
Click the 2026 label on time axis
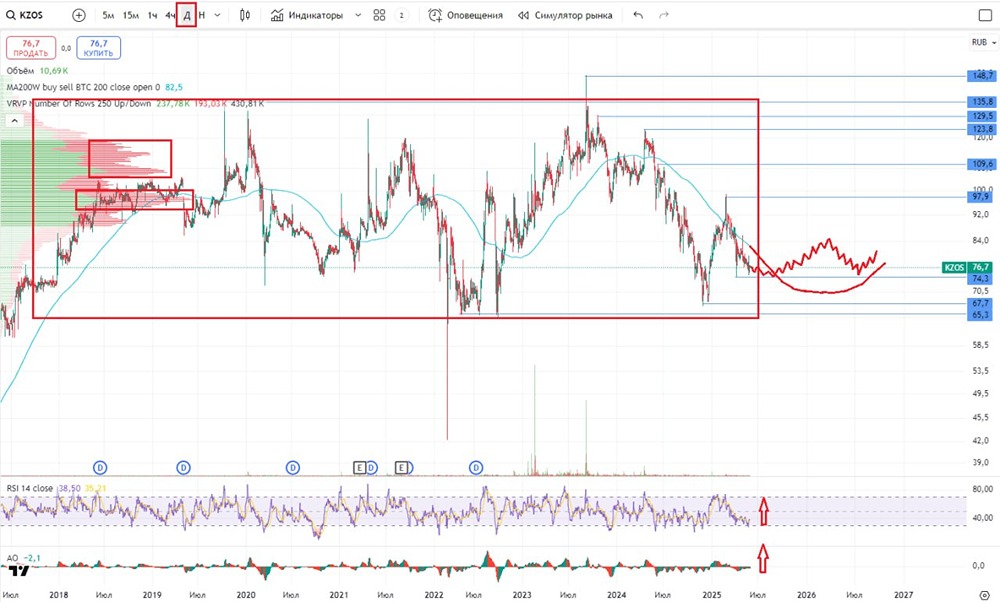[x=806, y=595]
